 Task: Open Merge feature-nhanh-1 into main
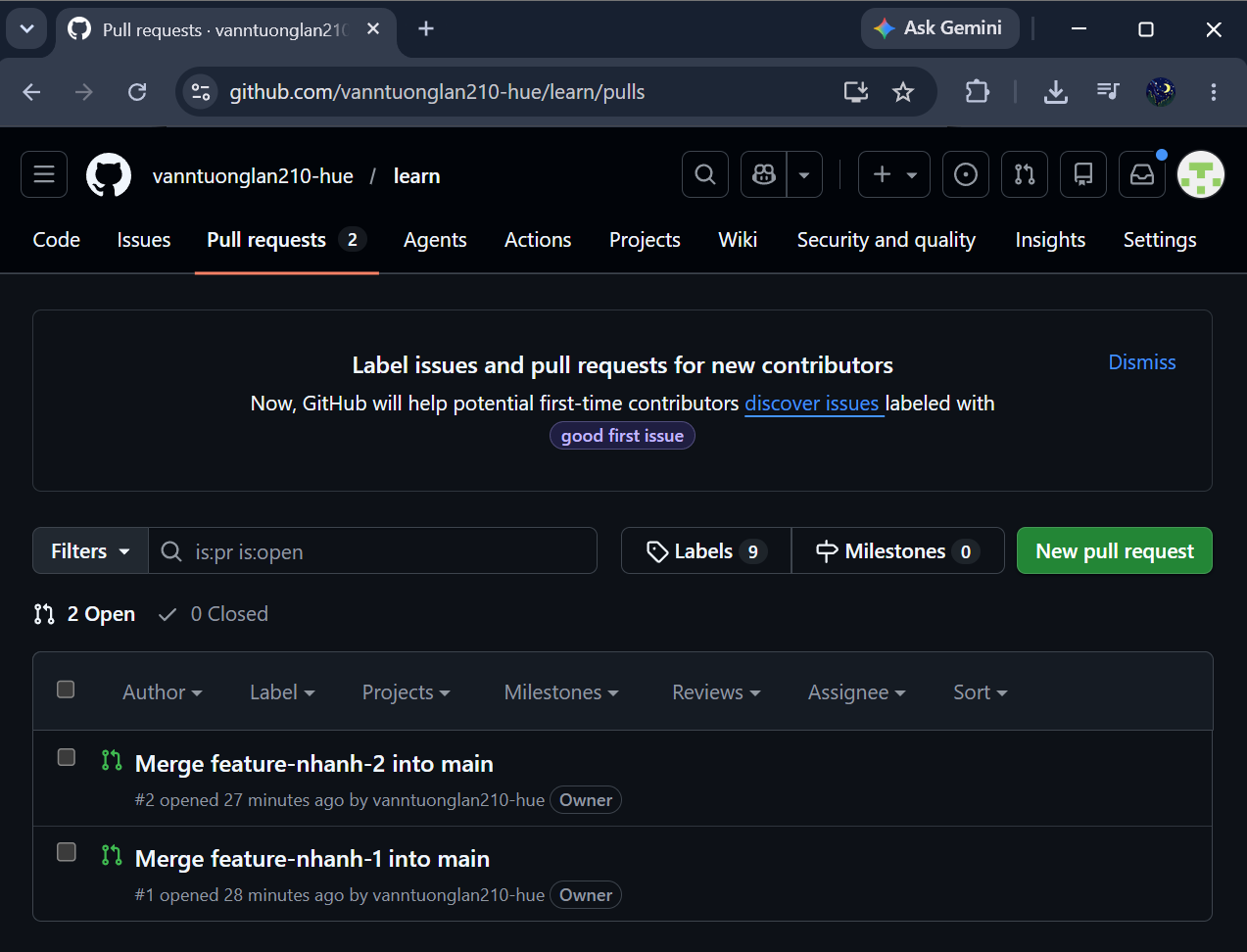[x=312, y=859]
